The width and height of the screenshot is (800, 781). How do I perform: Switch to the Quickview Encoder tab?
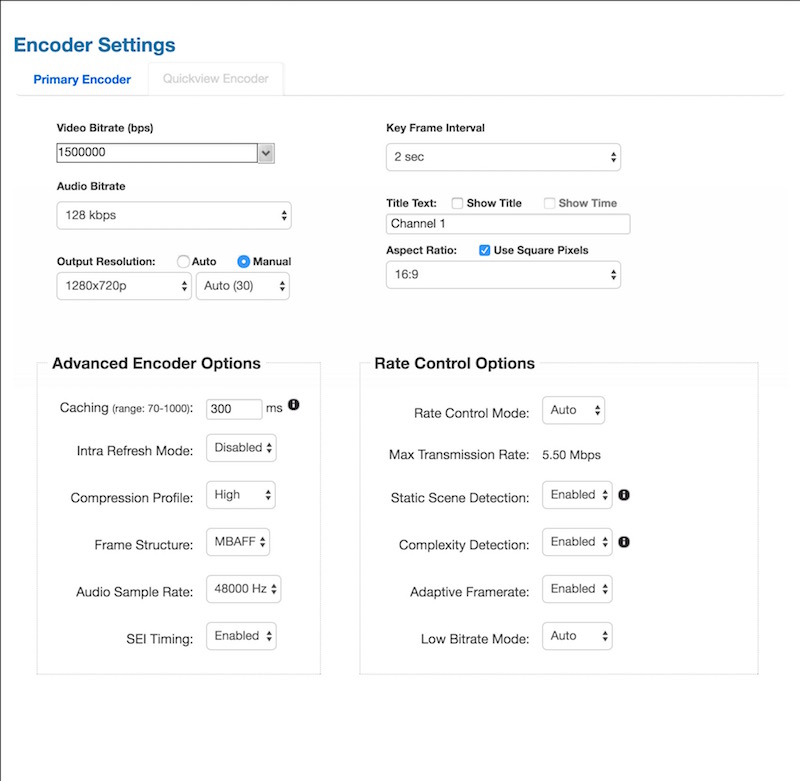pos(215,79)
